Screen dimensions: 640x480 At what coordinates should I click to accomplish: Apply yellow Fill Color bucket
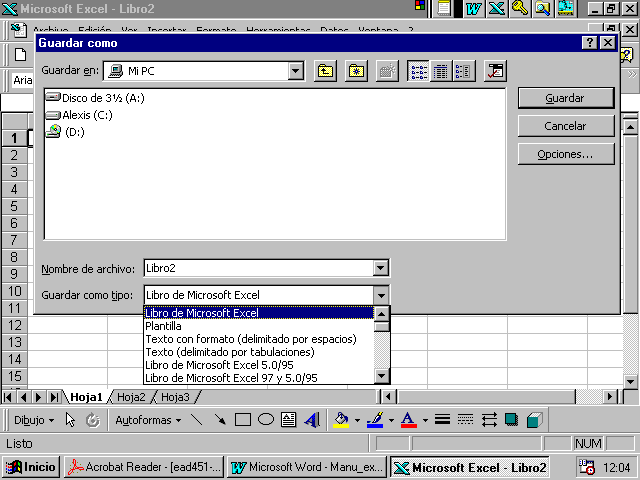click(341, 420)
